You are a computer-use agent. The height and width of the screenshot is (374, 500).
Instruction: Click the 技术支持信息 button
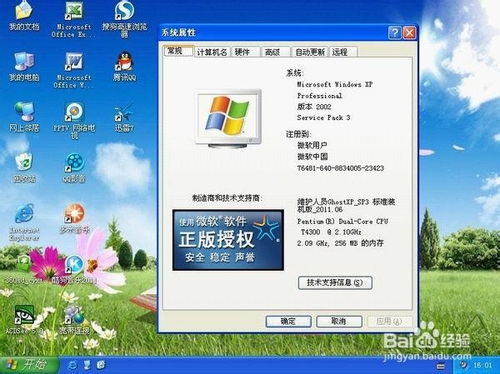click(335, 283)
